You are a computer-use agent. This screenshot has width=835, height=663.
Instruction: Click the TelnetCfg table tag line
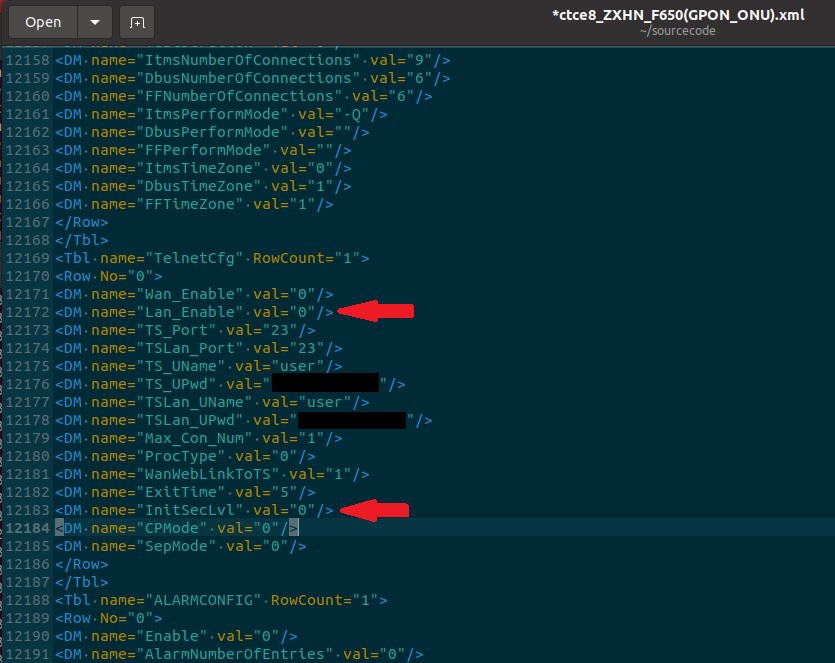[x=212, y=258]
